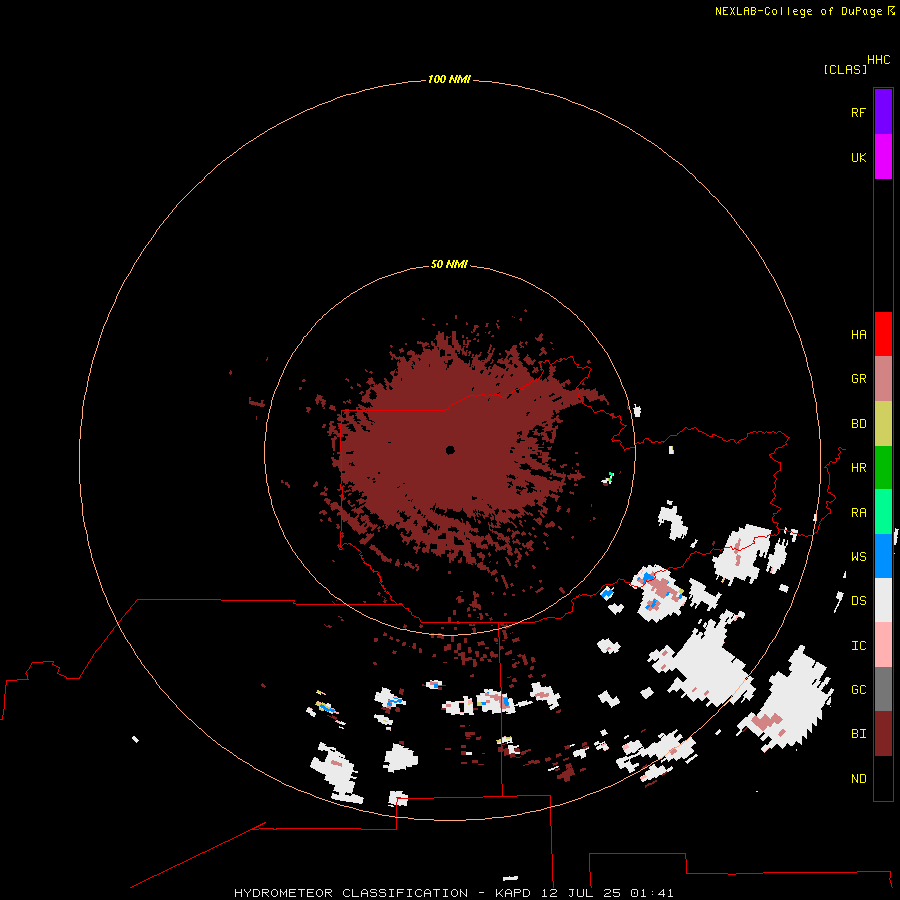Click the BI legend label

(x=859, y=734)
